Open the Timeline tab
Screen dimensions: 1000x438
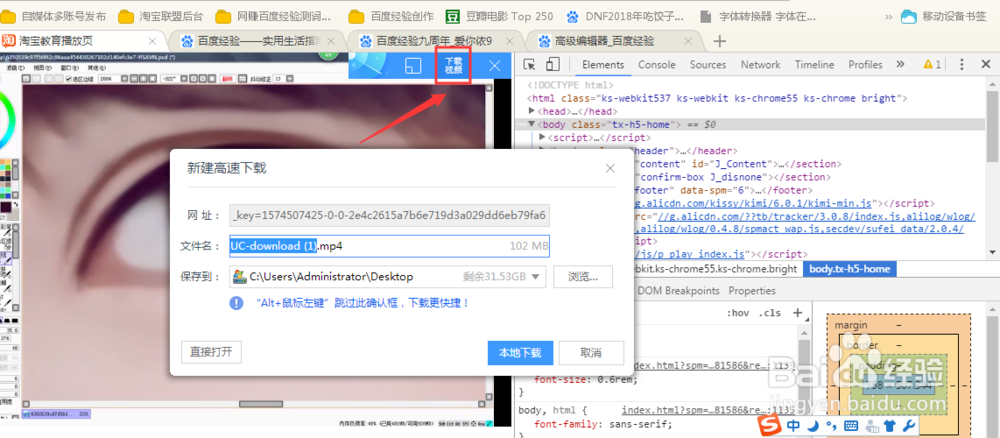pos(814,64)
